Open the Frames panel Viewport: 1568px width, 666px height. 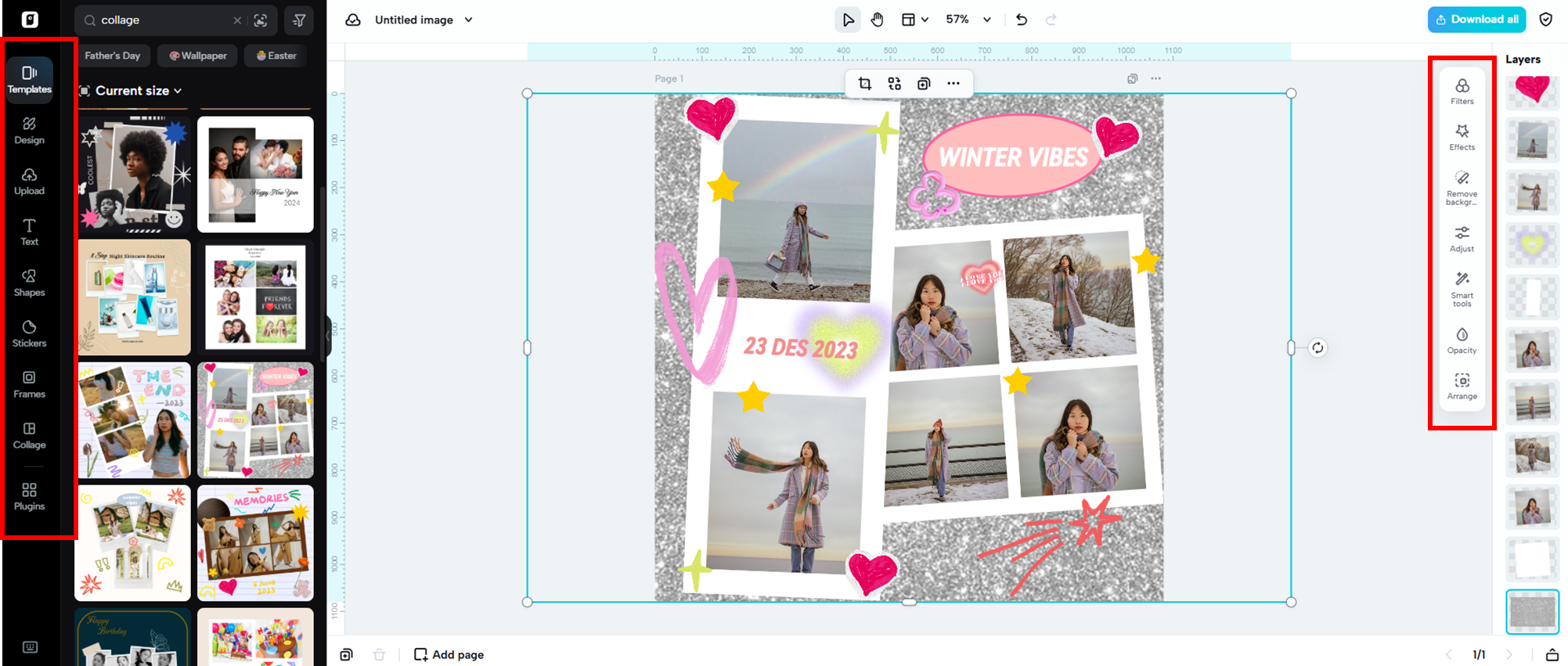point(29,383)
